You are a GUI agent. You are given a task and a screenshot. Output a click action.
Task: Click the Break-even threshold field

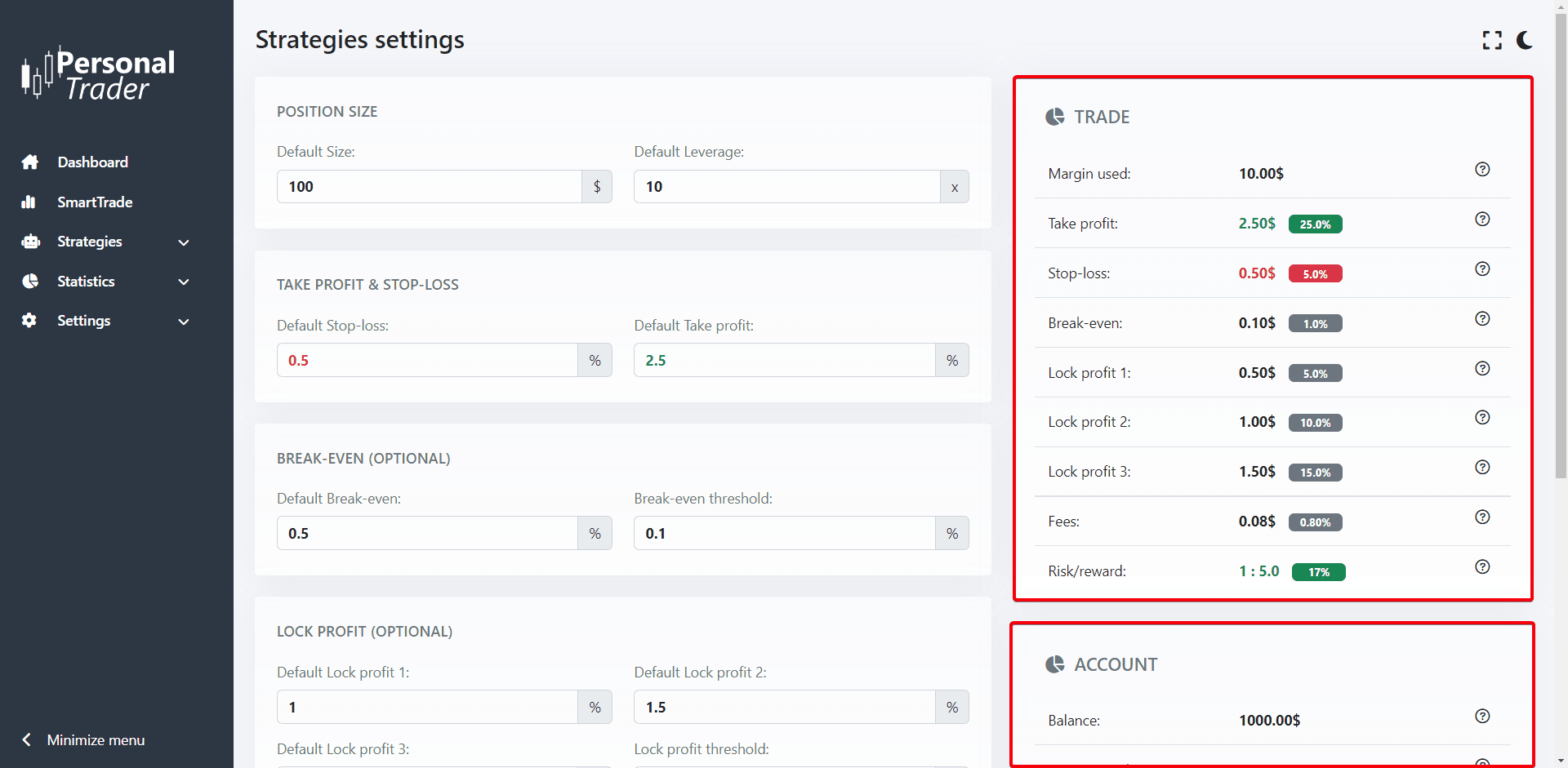tap(784, 534)
